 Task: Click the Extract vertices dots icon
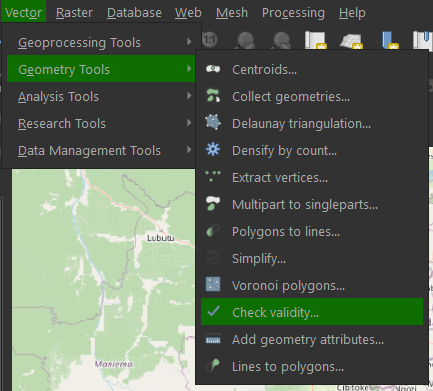[x=213, y=176]
